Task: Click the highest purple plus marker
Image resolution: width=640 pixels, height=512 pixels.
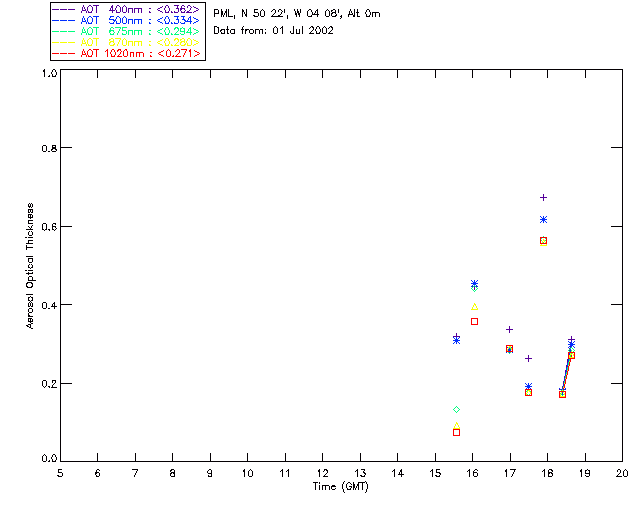Action: point(543,197)
